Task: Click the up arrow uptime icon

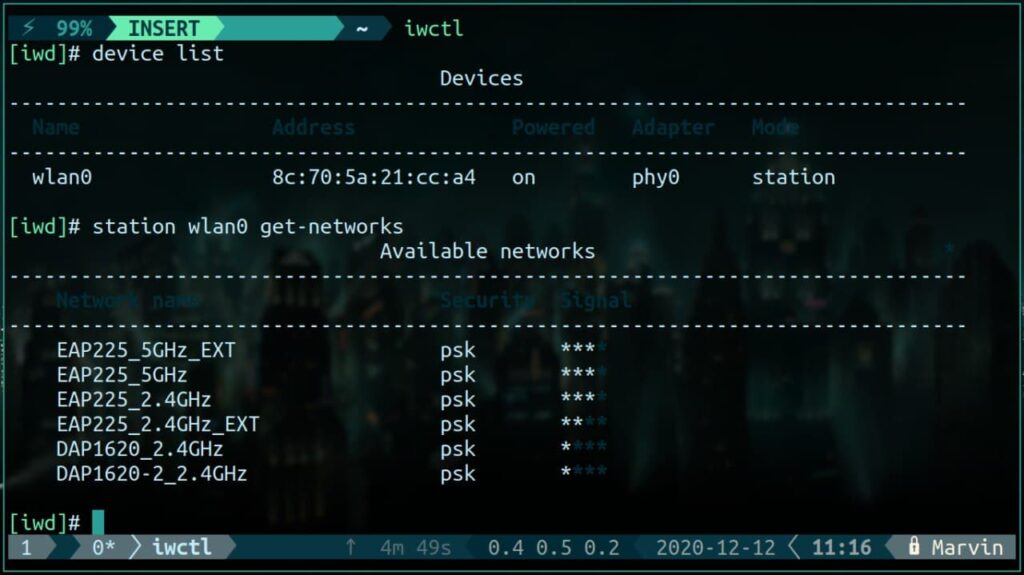Action: (351, 547)
